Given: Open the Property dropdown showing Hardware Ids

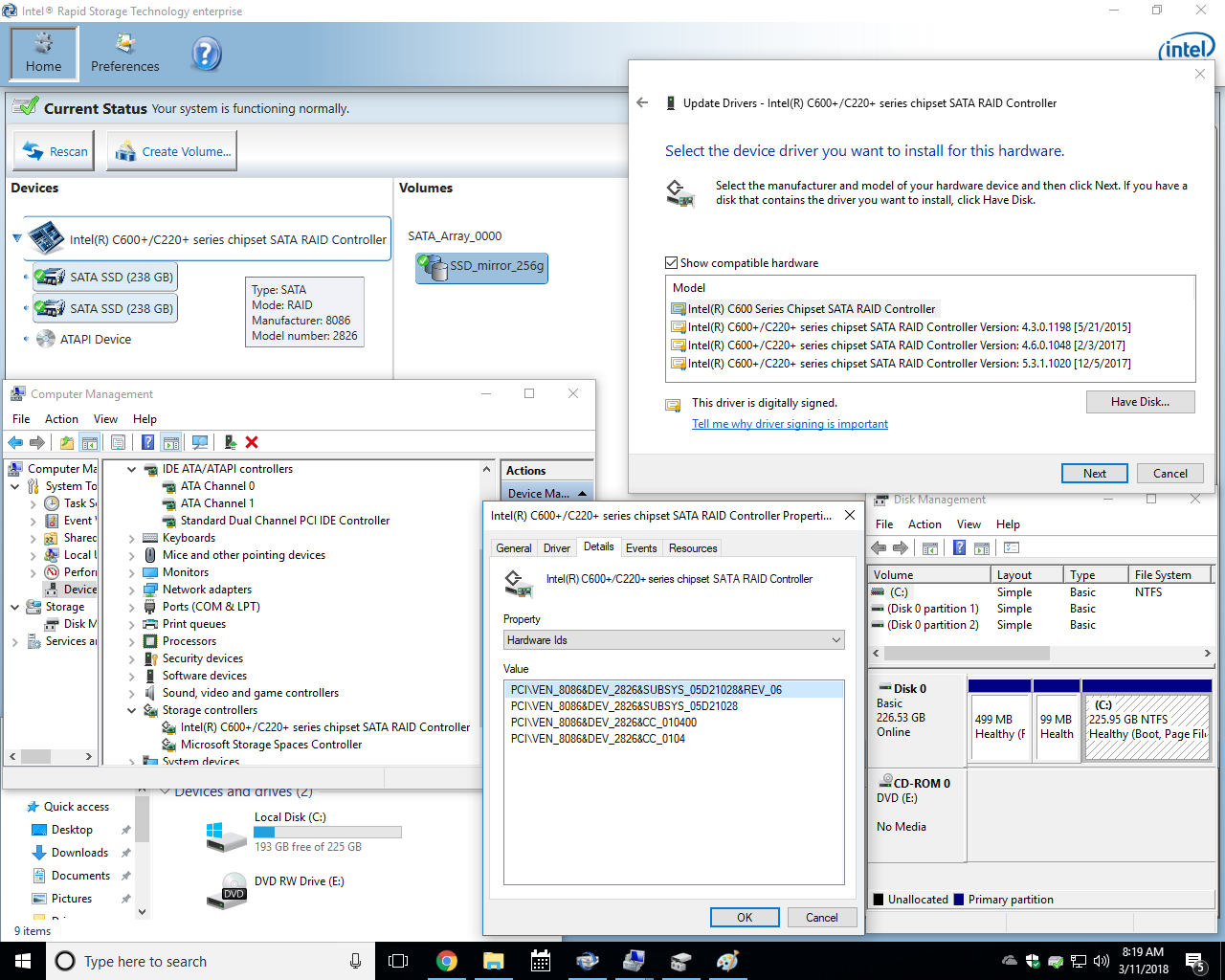Looking at the screenshot, I should 674,640.
